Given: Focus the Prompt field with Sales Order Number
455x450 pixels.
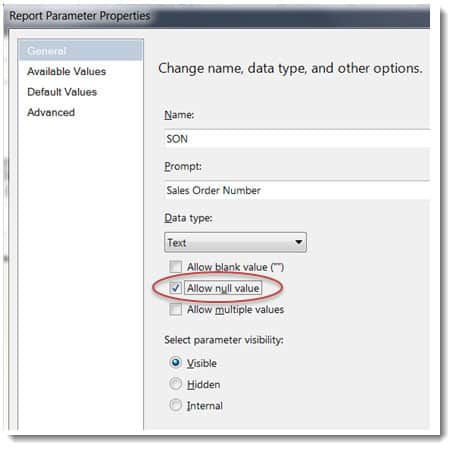Looking at the screenshot, I should (x=297, y=190).
